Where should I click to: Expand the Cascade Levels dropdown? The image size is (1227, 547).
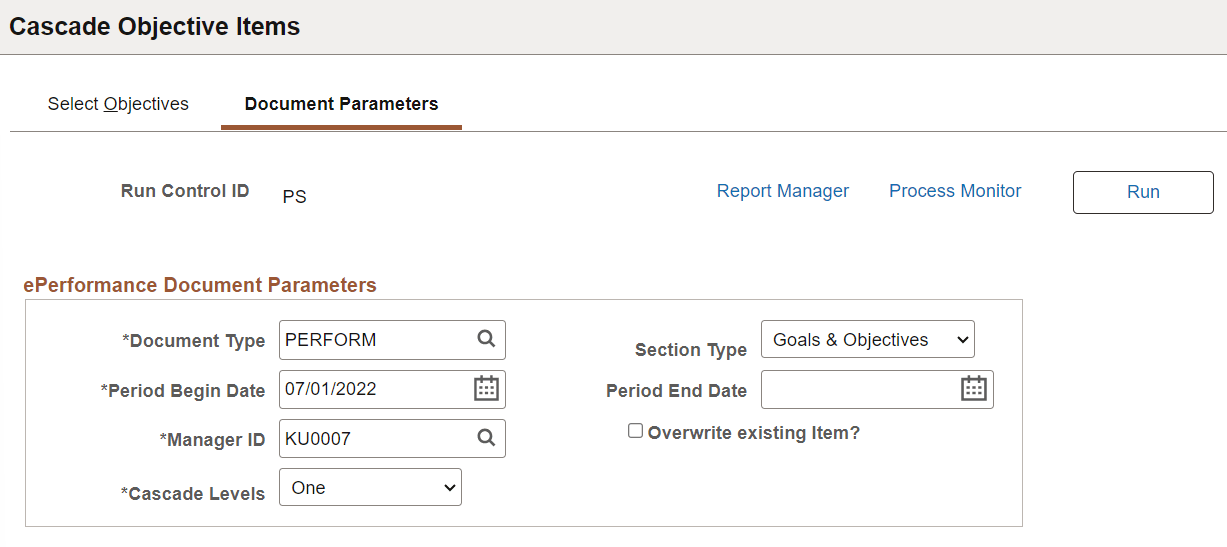pyautogui.click(x=370, y=487)
